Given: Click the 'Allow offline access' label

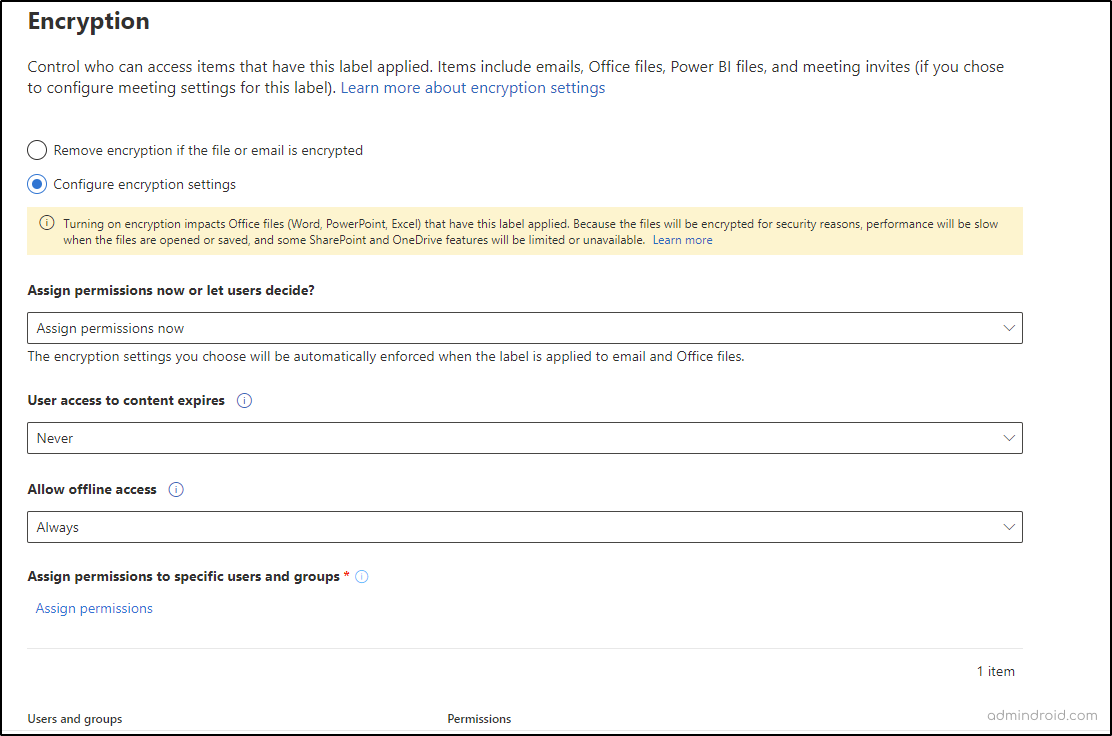Looking at the screenshot, I should click(92, 489).
